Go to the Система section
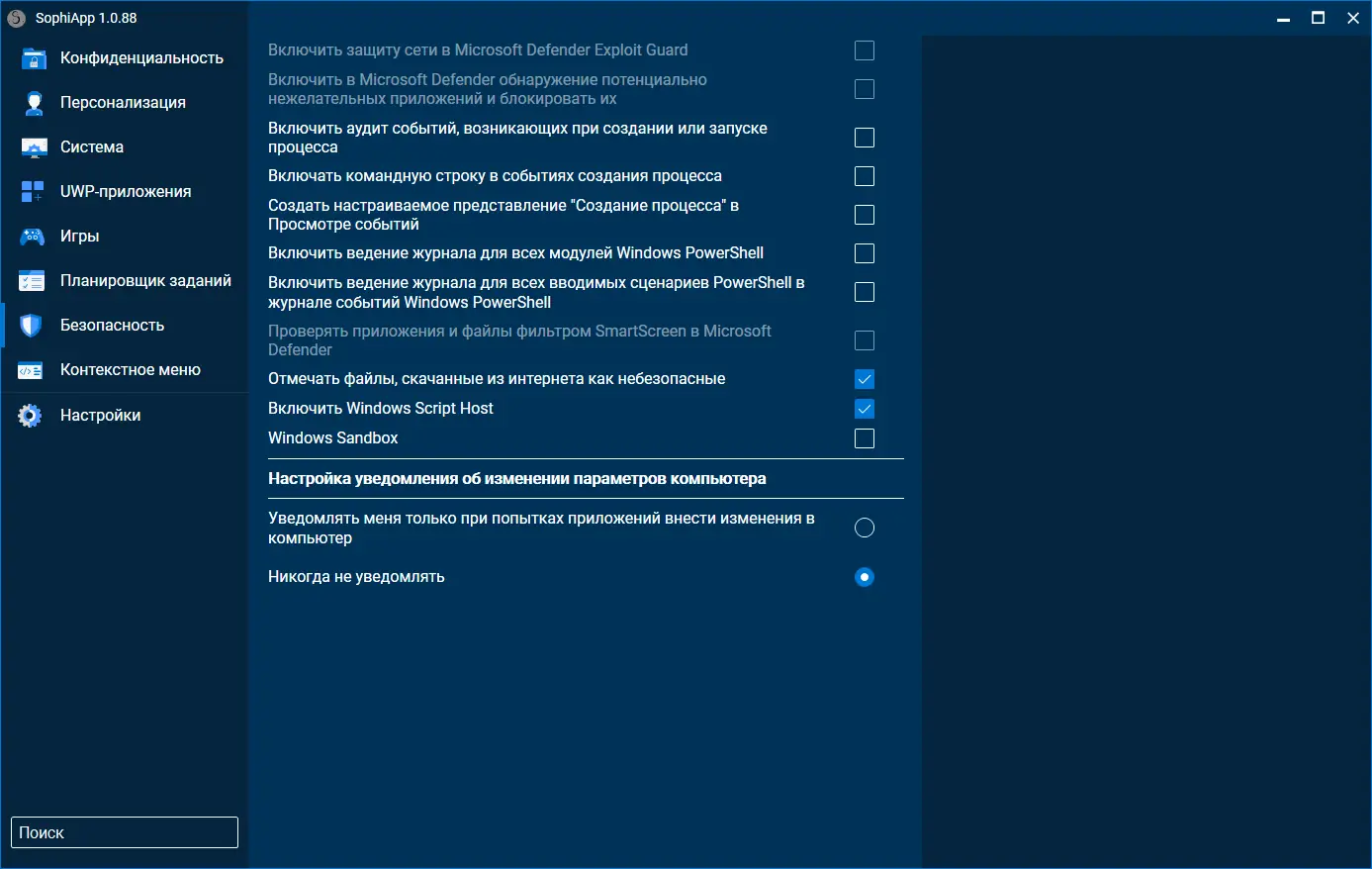The image size is (1372, 869). [x=92, y=147]
